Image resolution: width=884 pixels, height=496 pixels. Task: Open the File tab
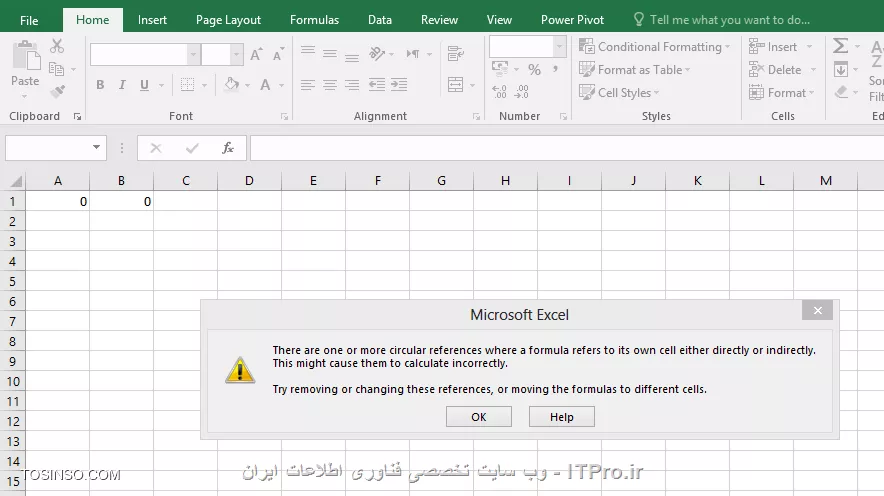coord(29,20)
